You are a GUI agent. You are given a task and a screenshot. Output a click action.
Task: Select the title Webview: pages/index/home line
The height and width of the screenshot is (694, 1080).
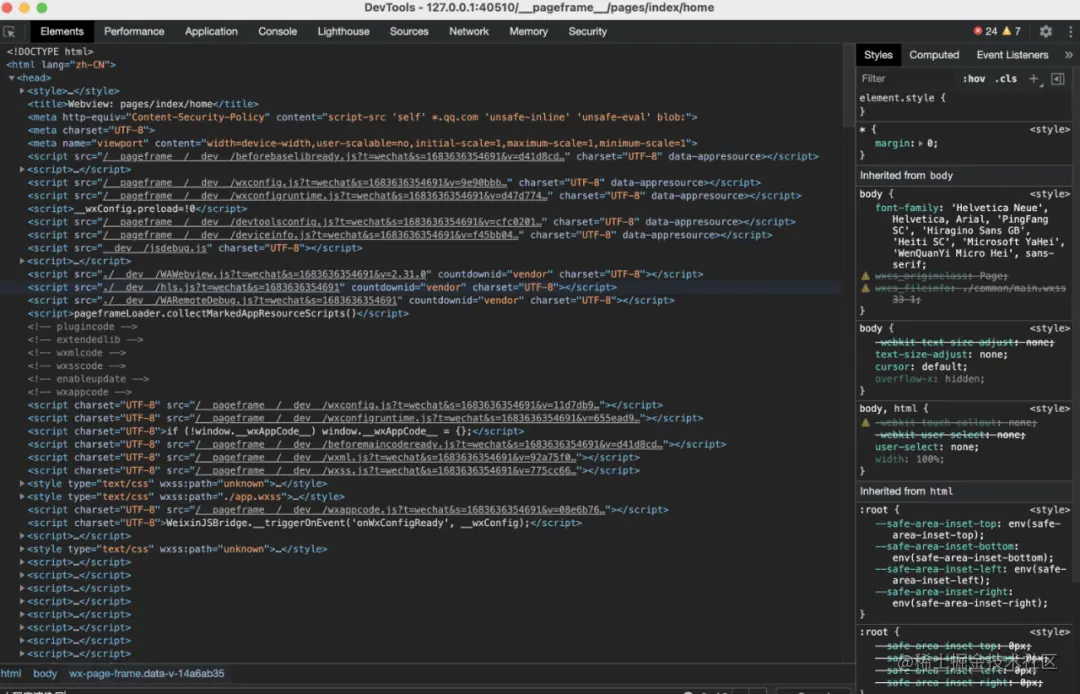(x=143, y=104)
